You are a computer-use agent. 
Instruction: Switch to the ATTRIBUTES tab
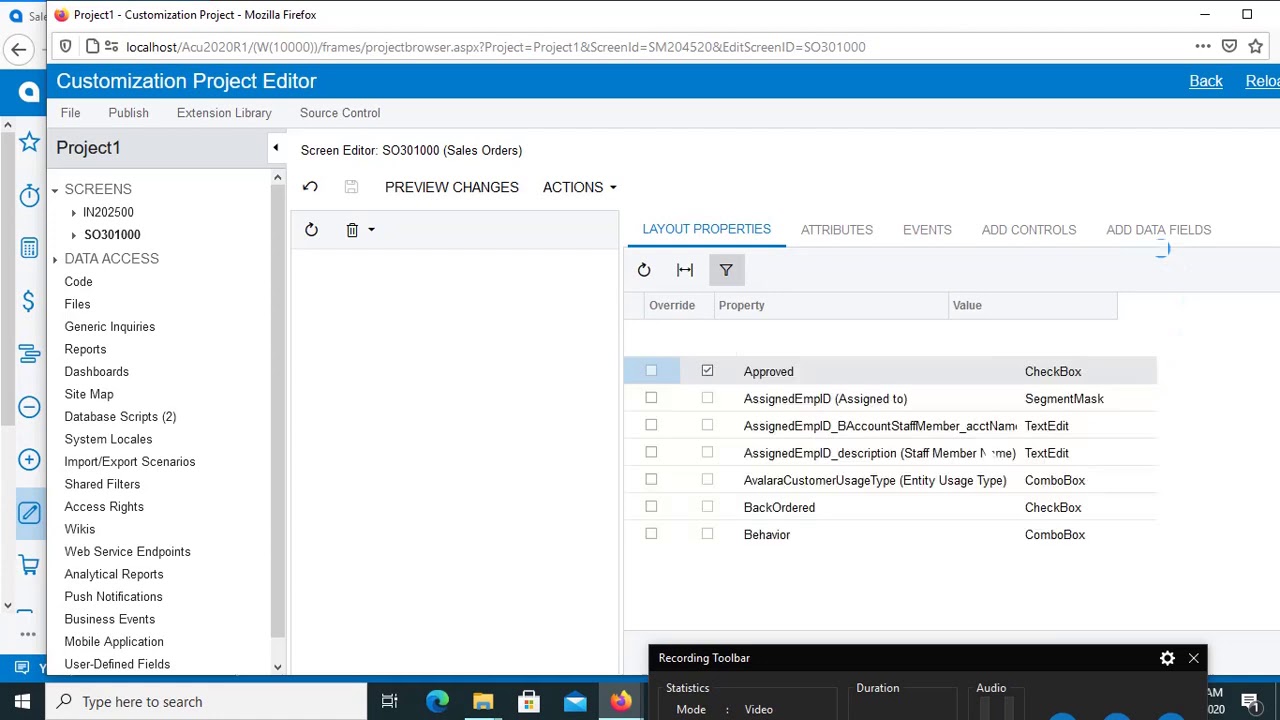(x=837, y=230)
